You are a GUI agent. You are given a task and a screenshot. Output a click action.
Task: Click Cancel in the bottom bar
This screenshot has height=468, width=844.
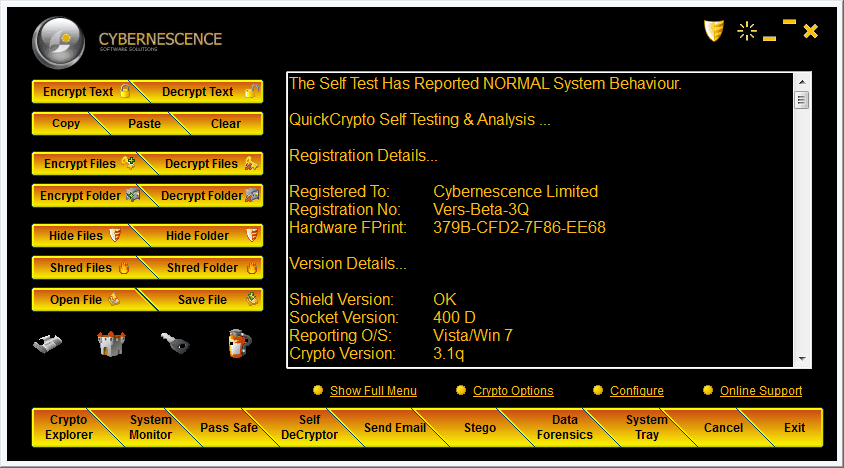tap(723, 428)
